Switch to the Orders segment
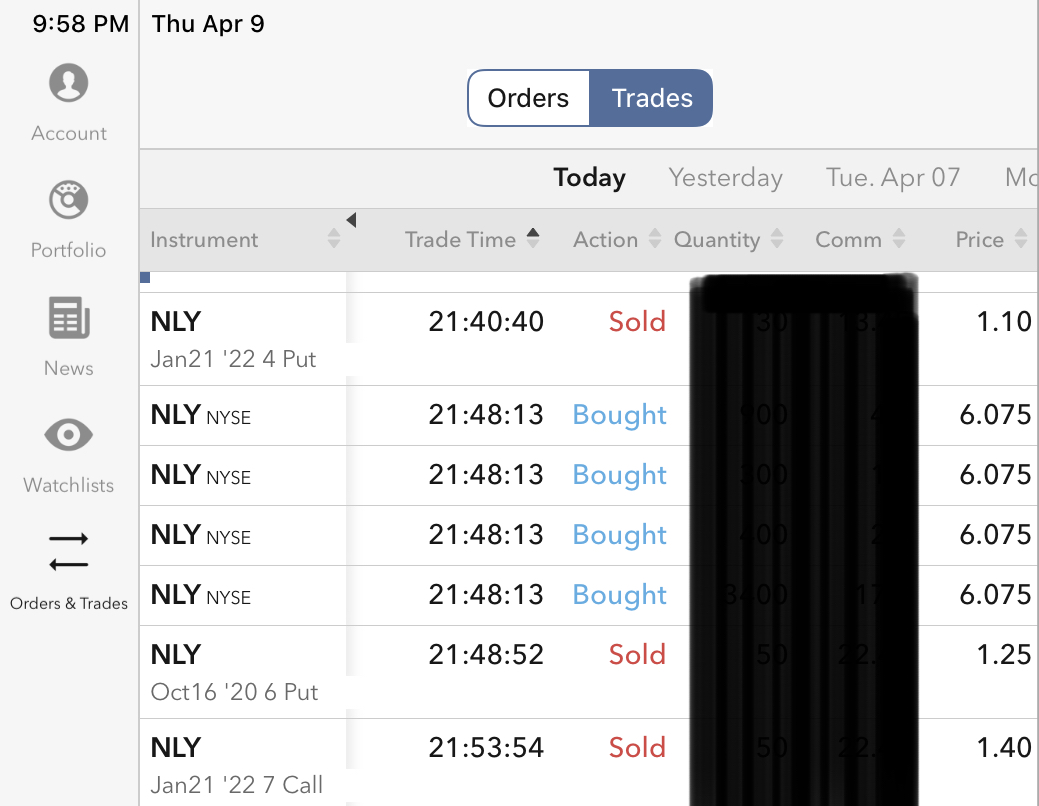Viewport: 1039px width, 806px height. tap(528, 98)
